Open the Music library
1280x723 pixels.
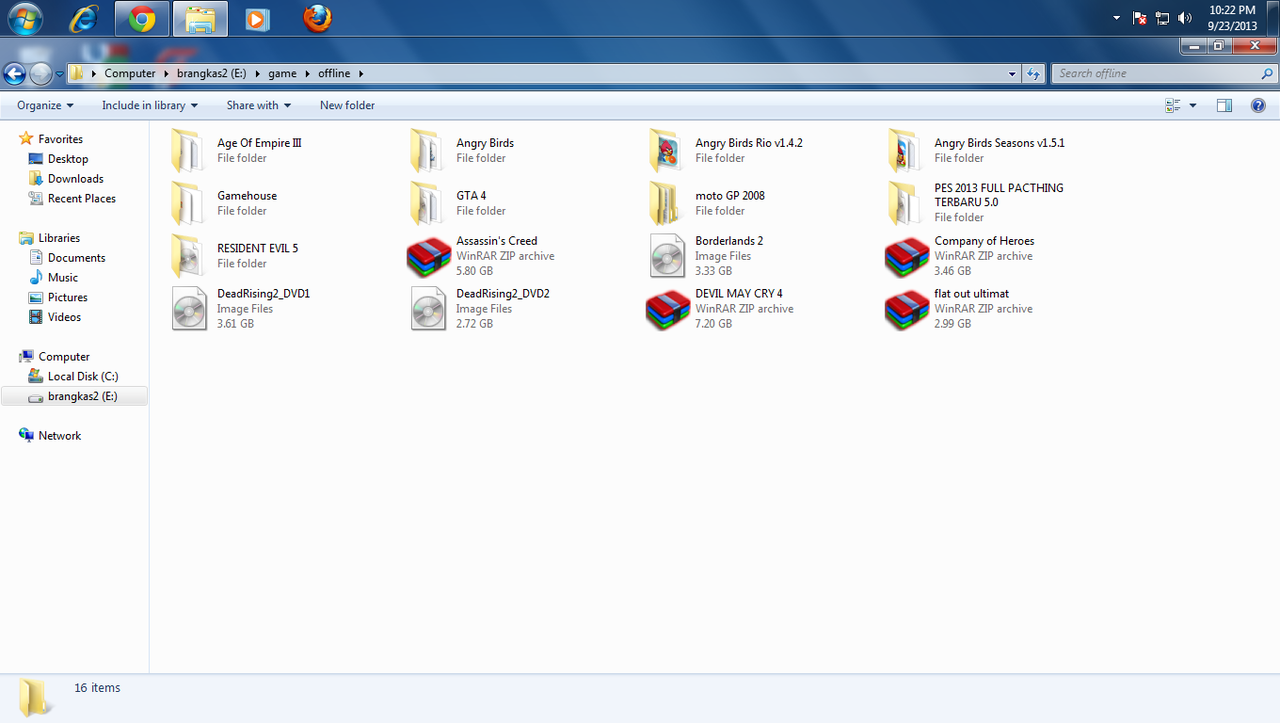[63, 278]
